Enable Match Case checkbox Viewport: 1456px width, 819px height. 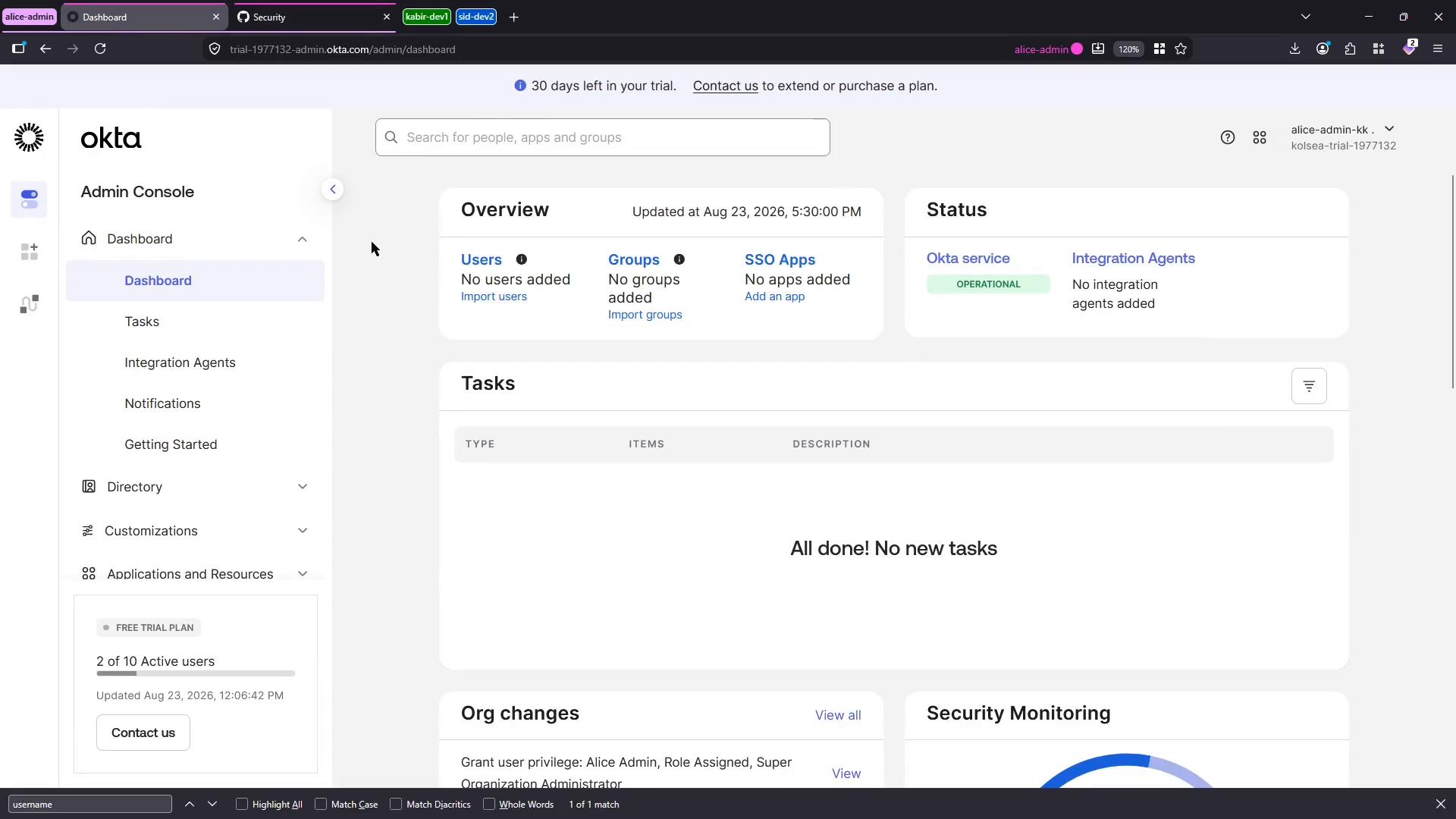tap(321, 804)
